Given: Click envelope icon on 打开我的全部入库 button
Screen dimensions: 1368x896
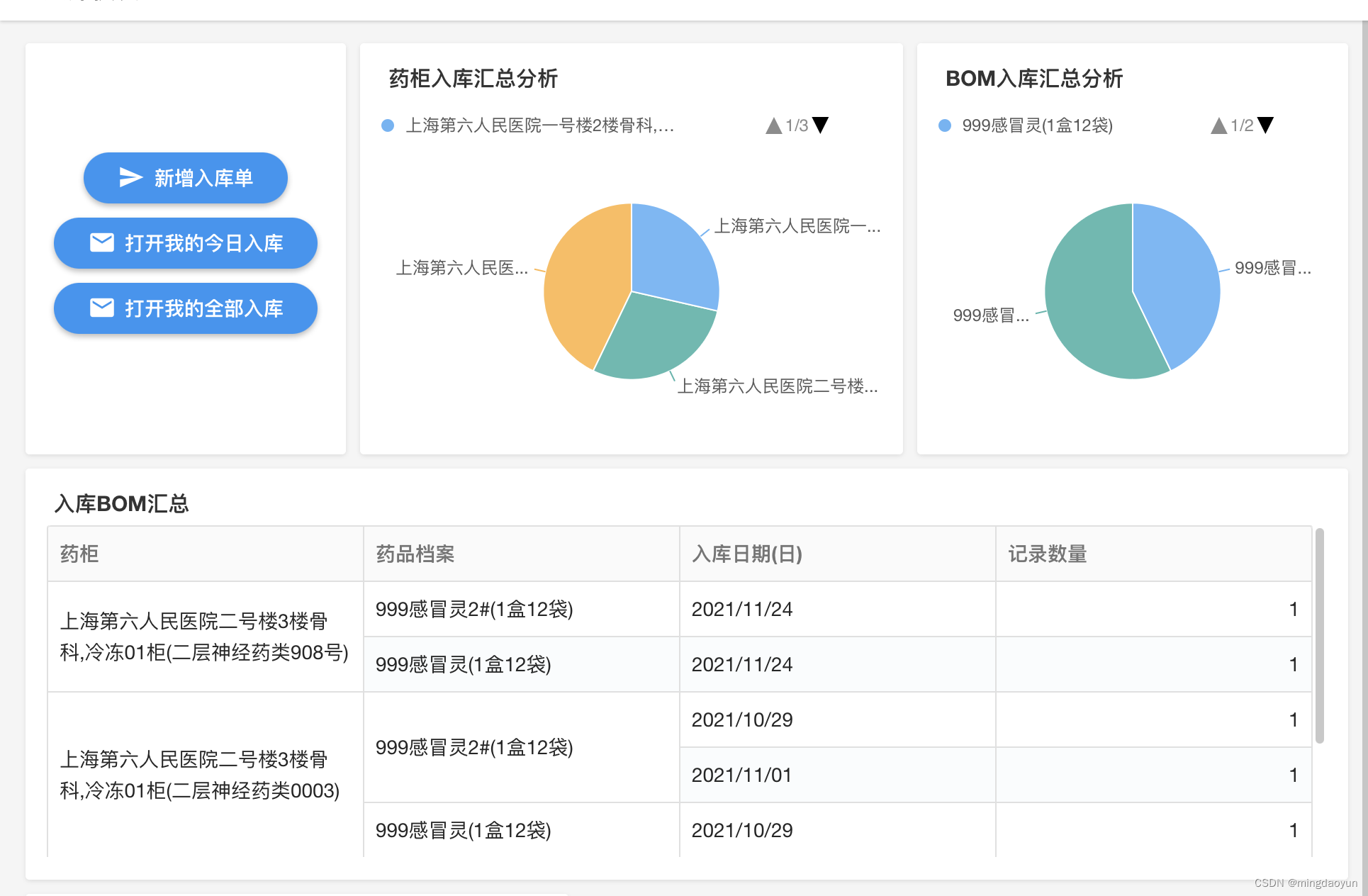Looking at the screenshot, I should click(102, 308).
